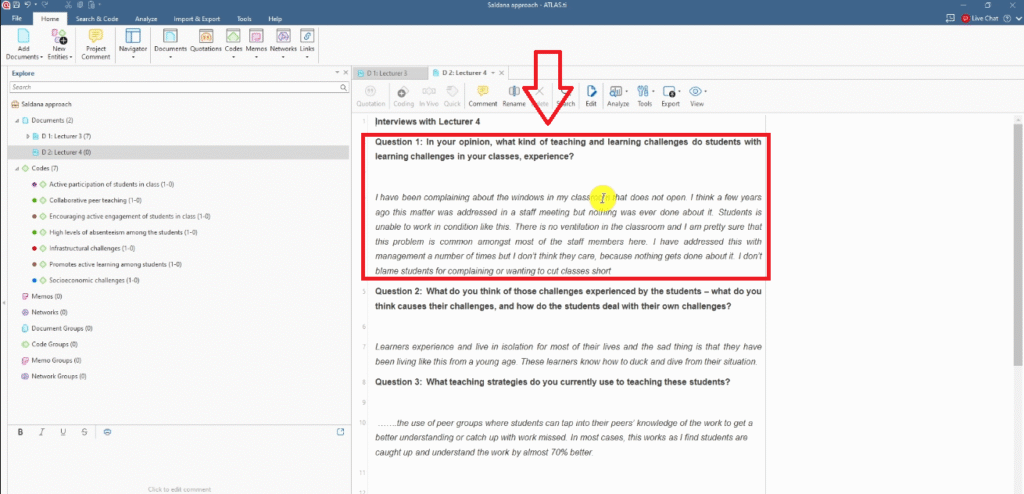This screenshot has width=1024, height=494.
Task: Collapse the Documents tree node
Action: point(17,120)
